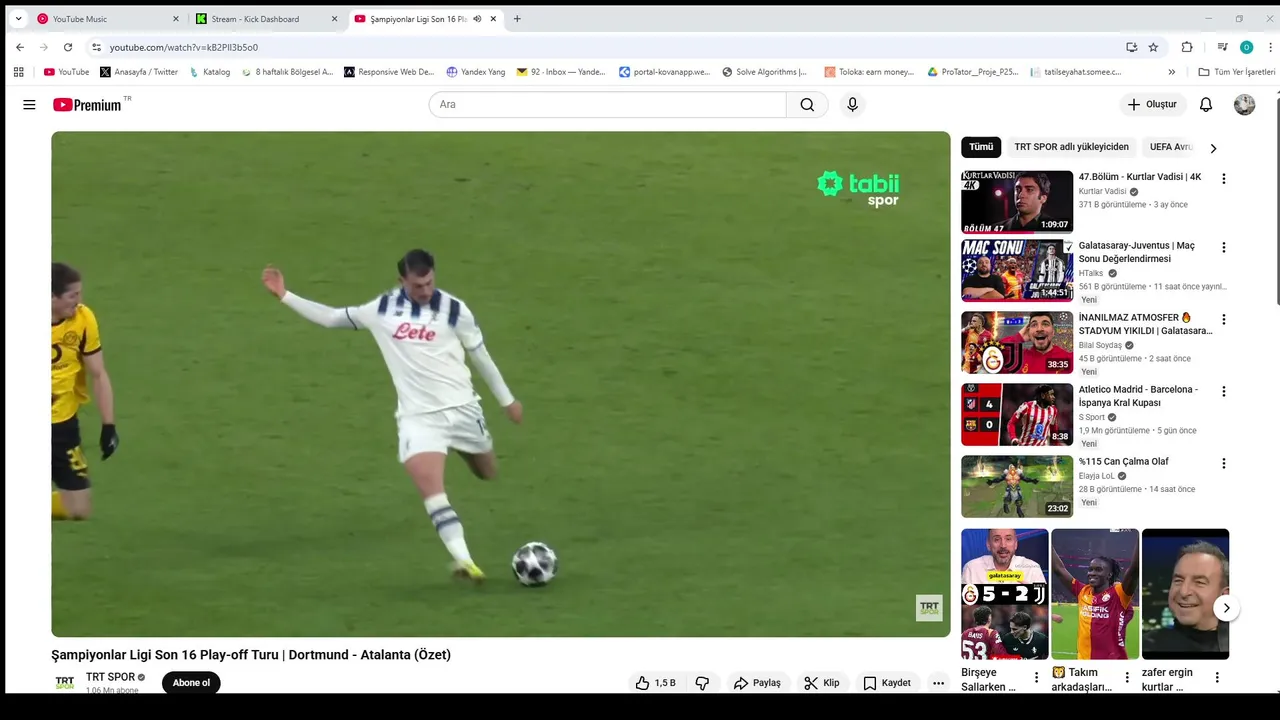Open options for Galatasaray-Juventus video
This screenshot has height=720, width=1280.
point(1223,247)
